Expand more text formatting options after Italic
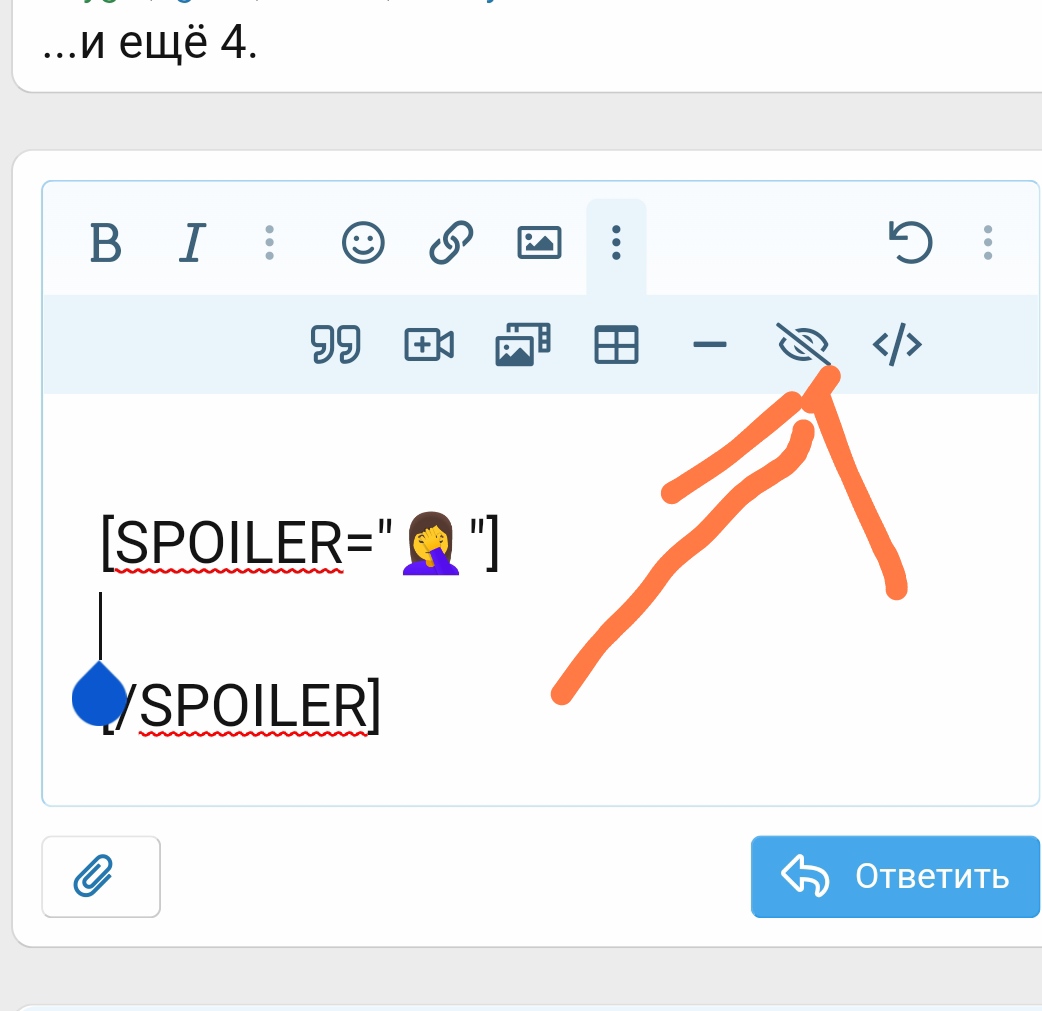 269,243
